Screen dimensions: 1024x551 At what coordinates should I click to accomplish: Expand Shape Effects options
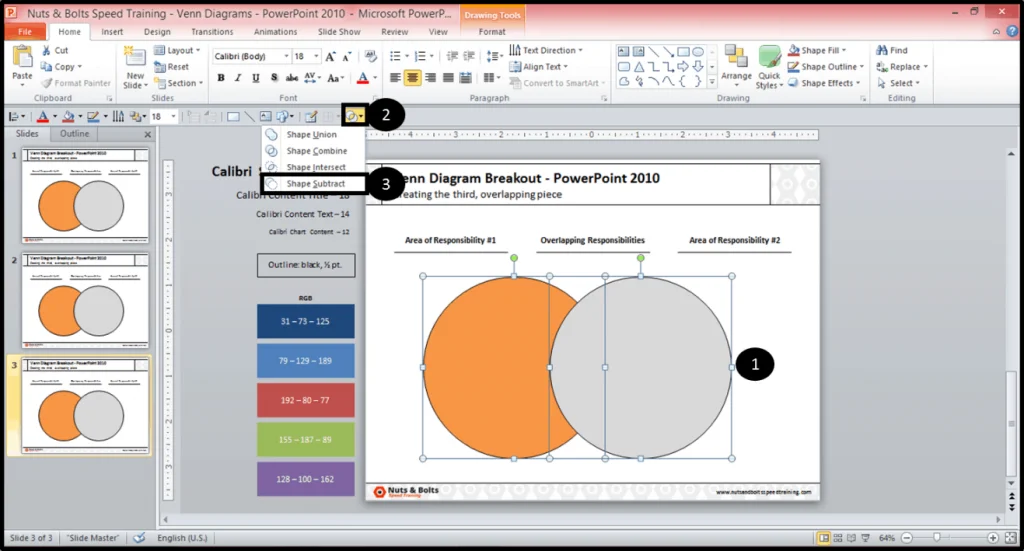824,83
